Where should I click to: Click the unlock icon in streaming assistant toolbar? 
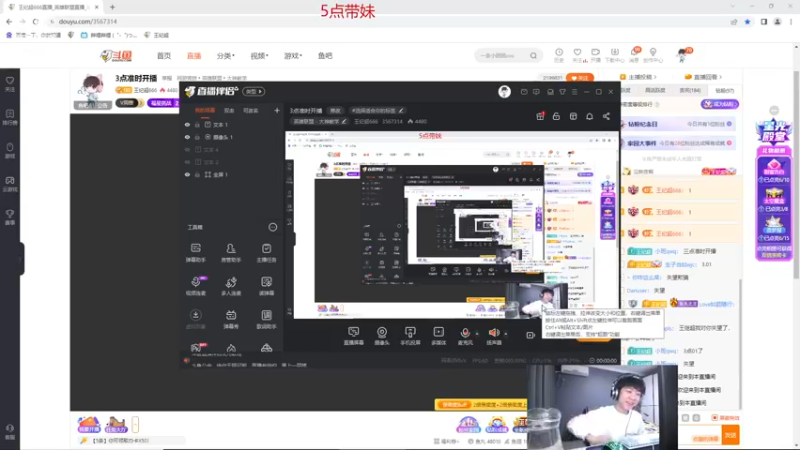(x=556, y=116)
